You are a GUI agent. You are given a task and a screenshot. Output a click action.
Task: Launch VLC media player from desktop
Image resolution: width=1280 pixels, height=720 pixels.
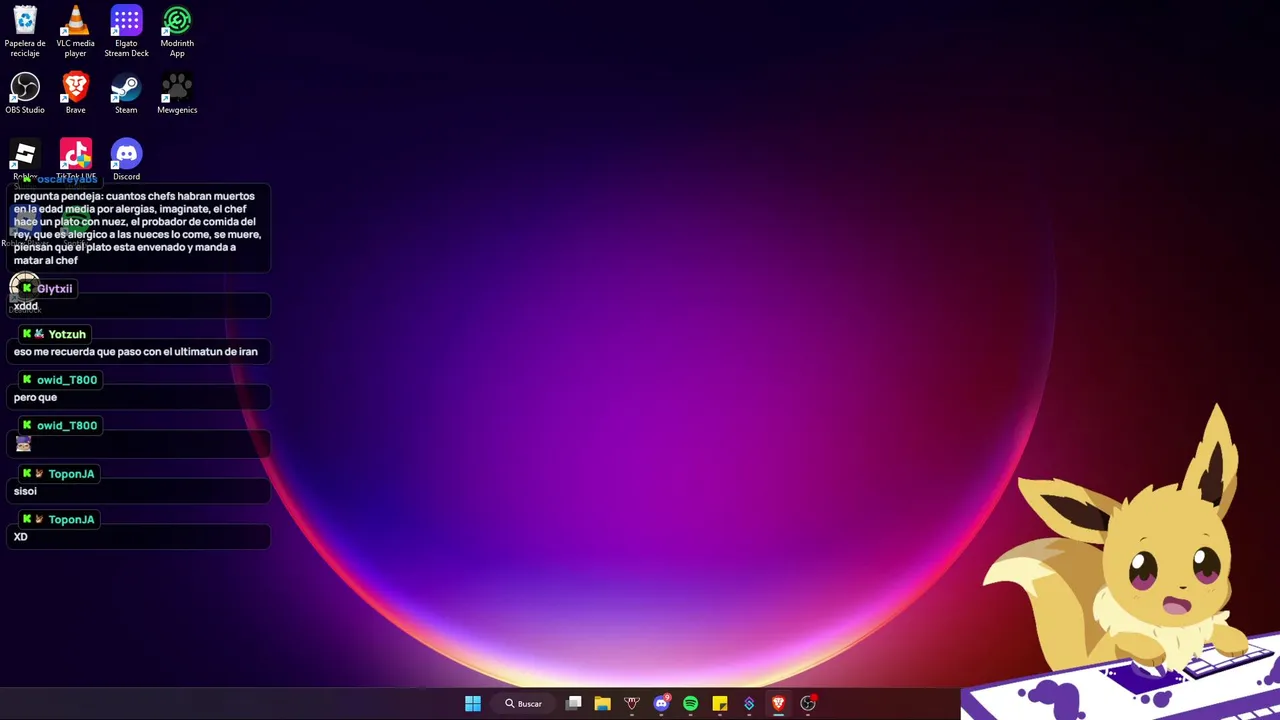[75, 31]
